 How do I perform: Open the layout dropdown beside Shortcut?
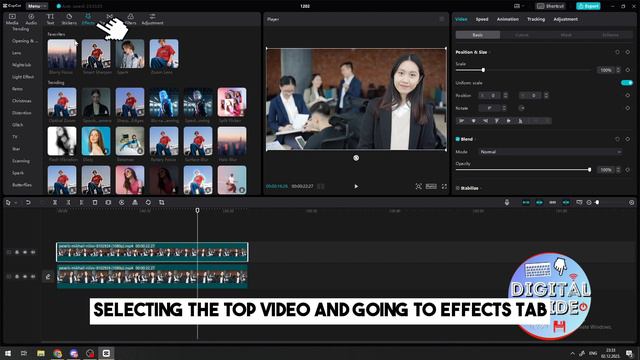point(519,6)
